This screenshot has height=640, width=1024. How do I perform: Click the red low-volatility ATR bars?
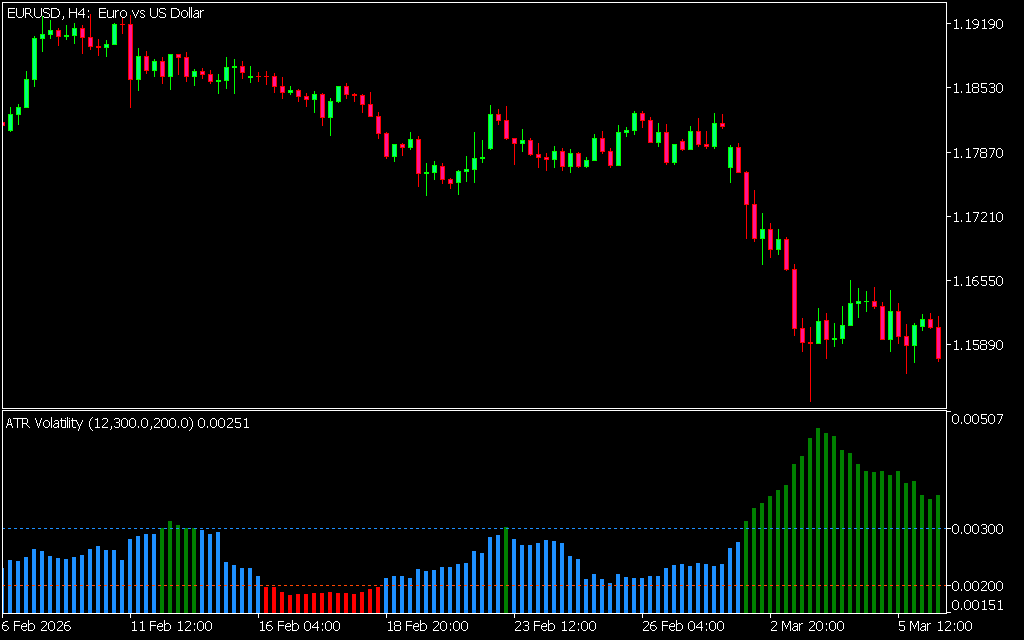click(321, 601)
